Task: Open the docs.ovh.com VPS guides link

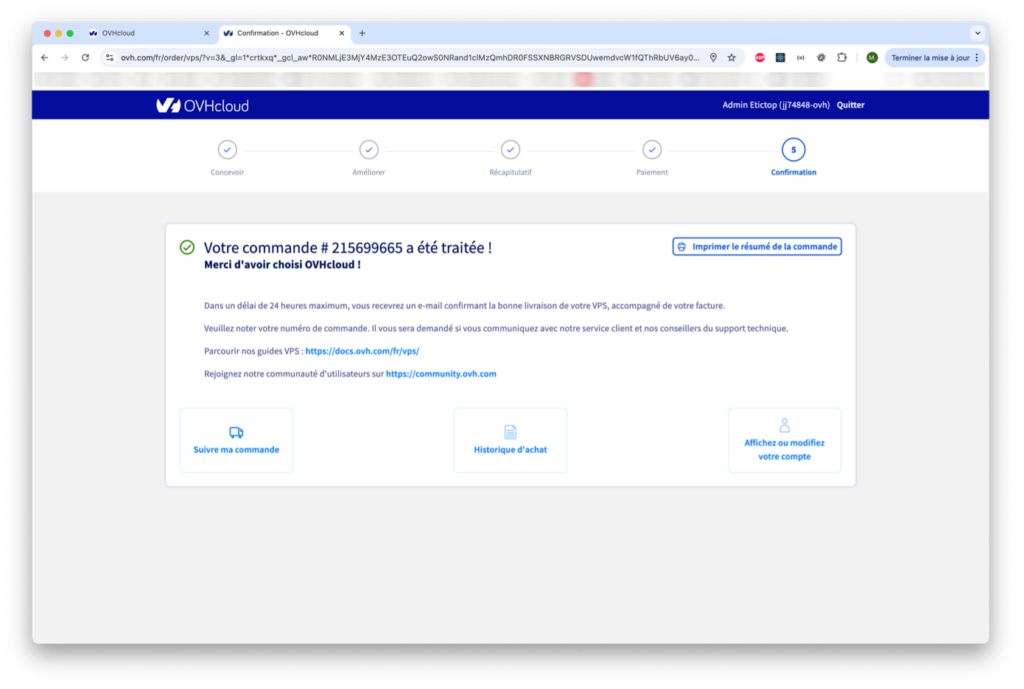Action: [x=362, y=351]
